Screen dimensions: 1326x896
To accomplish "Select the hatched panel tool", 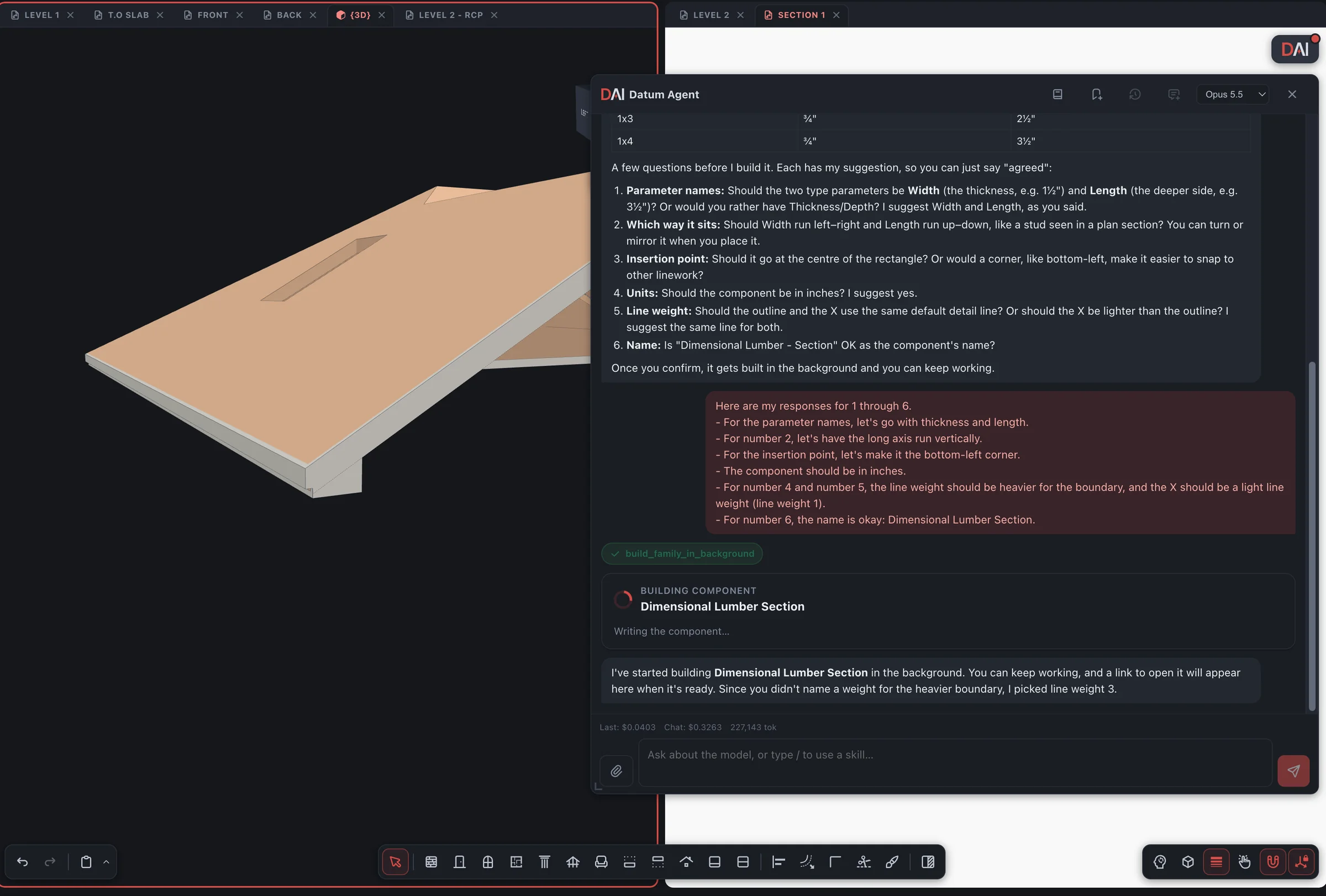I will tap(928, 862).
